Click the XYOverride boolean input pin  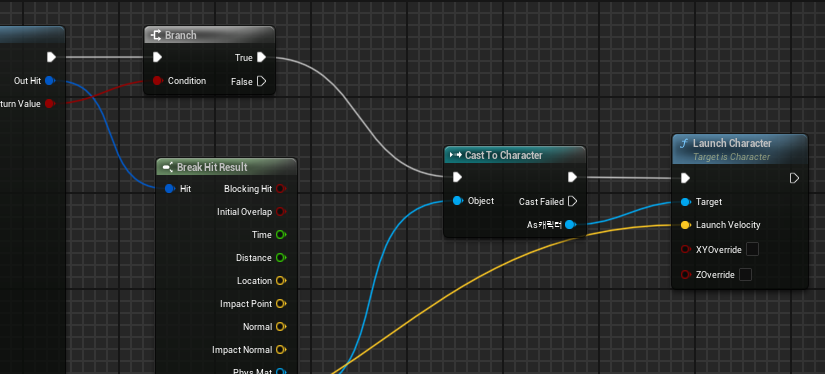[685, 249]
